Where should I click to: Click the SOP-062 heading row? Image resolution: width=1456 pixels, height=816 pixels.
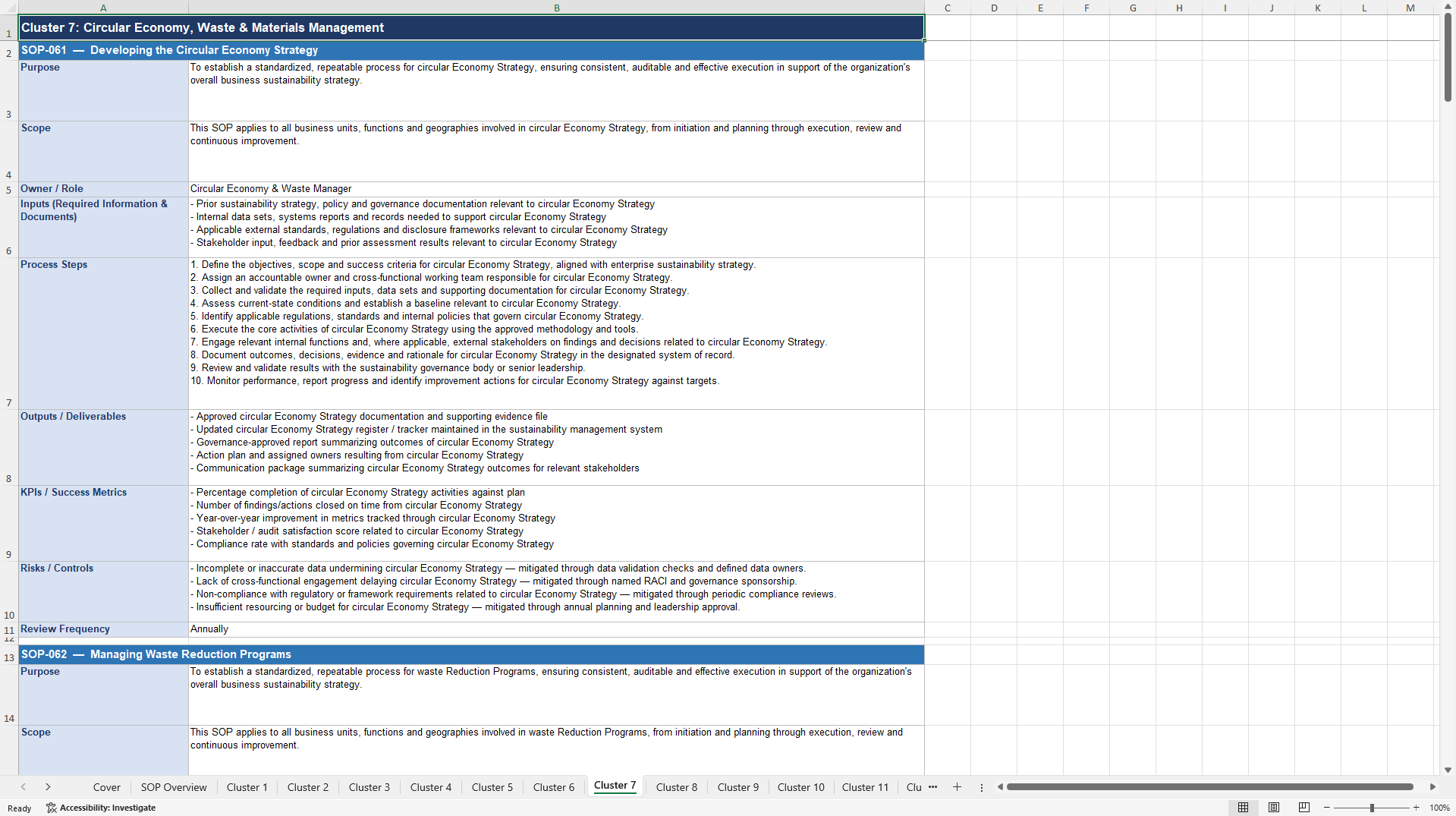(471, 655)
